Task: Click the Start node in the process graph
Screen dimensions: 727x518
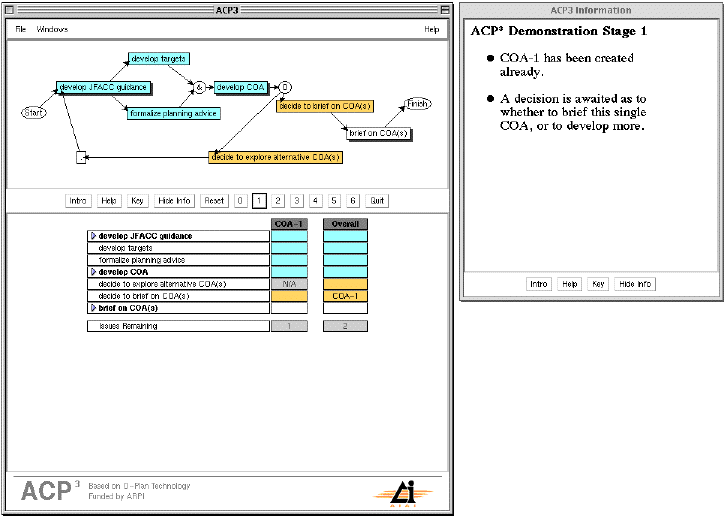Action: pyautogui.click(x=33, y=112)
